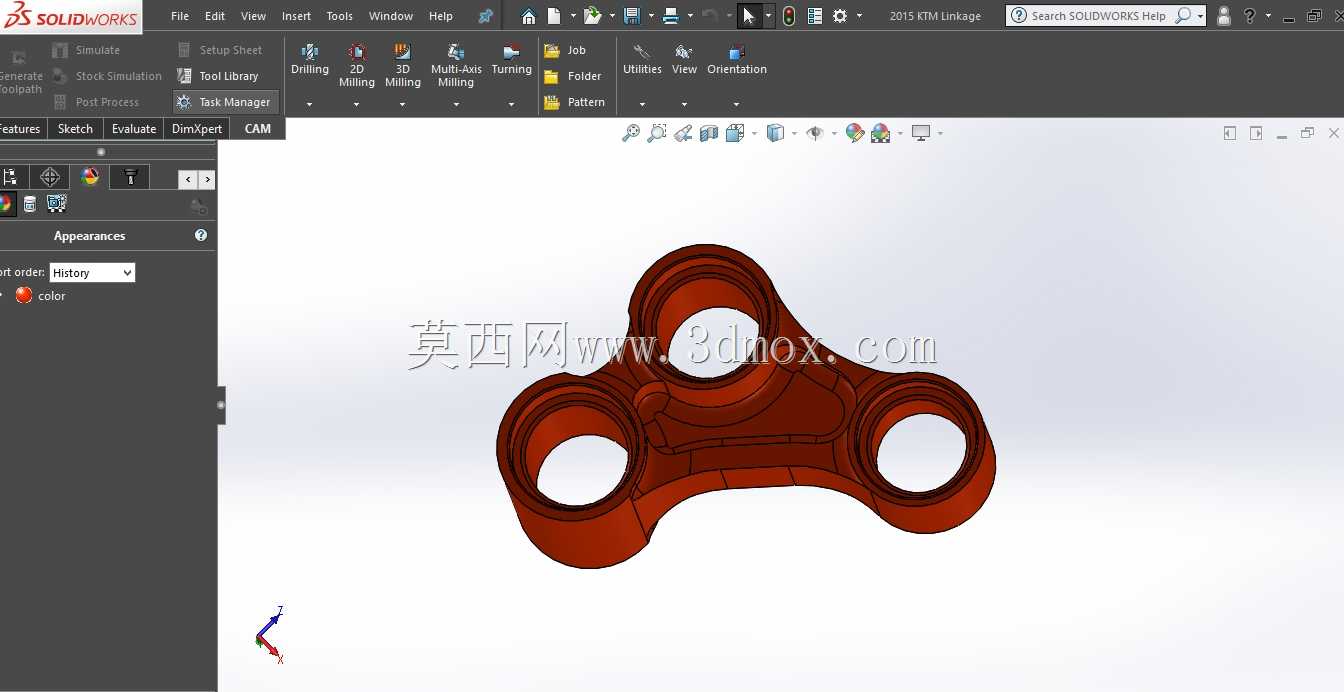
Task: Expand the Orientation dropdown arrow
Action: point(737,104)
